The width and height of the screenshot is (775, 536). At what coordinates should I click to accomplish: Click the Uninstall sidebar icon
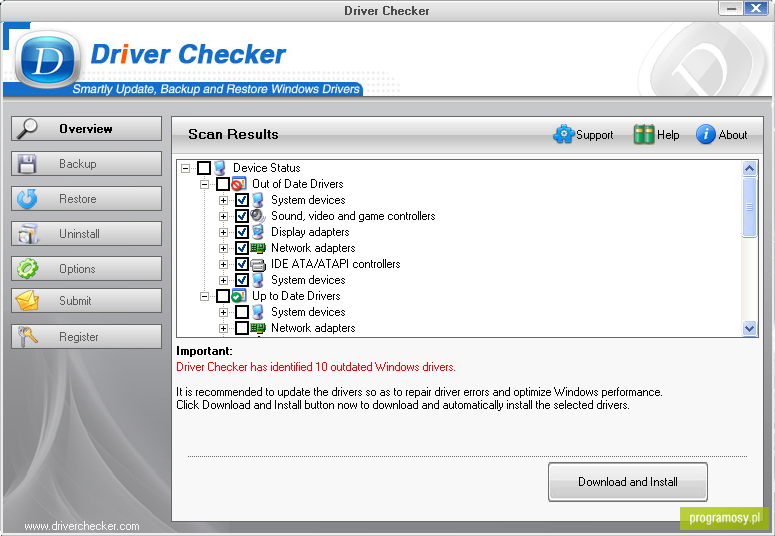28,233
